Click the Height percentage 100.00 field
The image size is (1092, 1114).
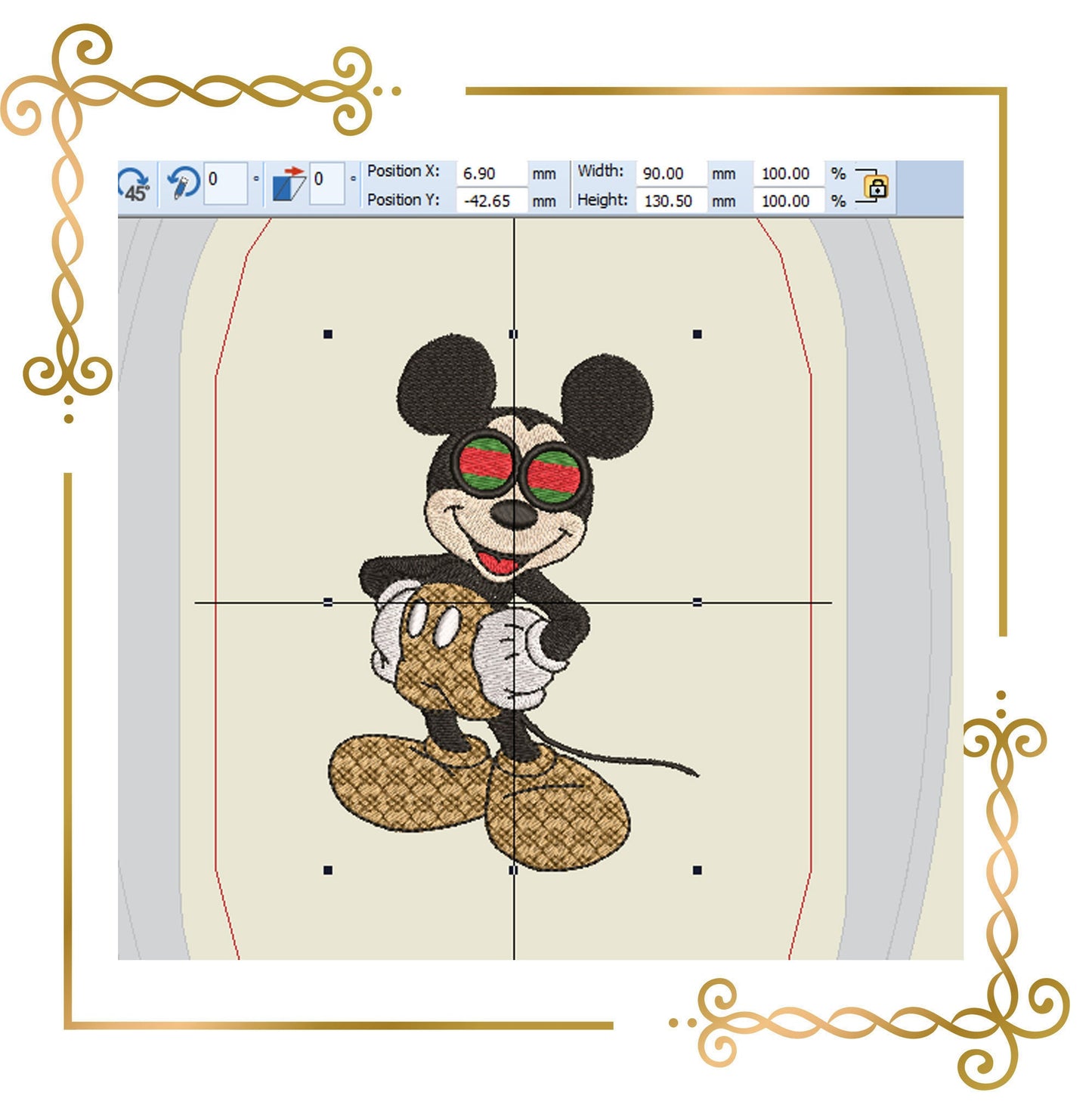click(788, 201)
